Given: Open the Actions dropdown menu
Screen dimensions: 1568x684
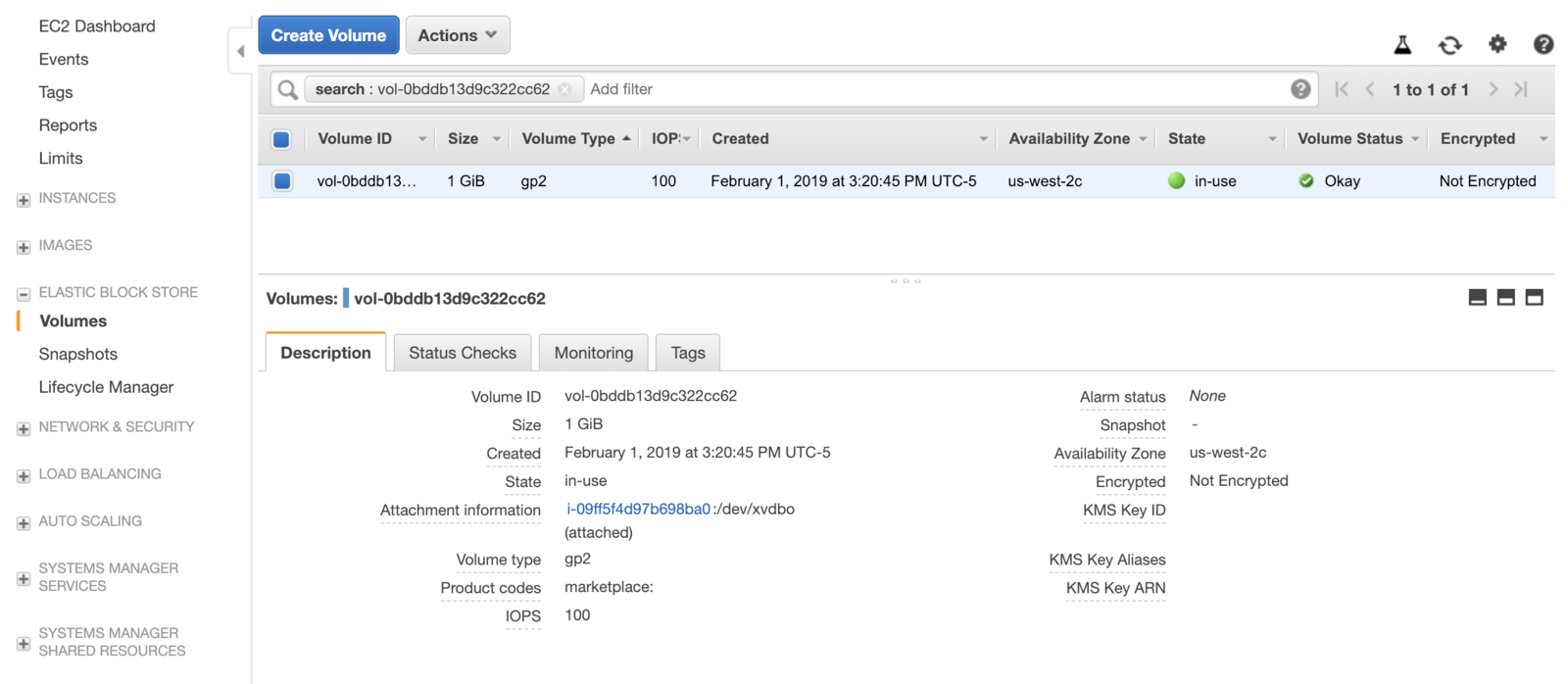Looking at the screenshot, I should click(x=458, y=35).
